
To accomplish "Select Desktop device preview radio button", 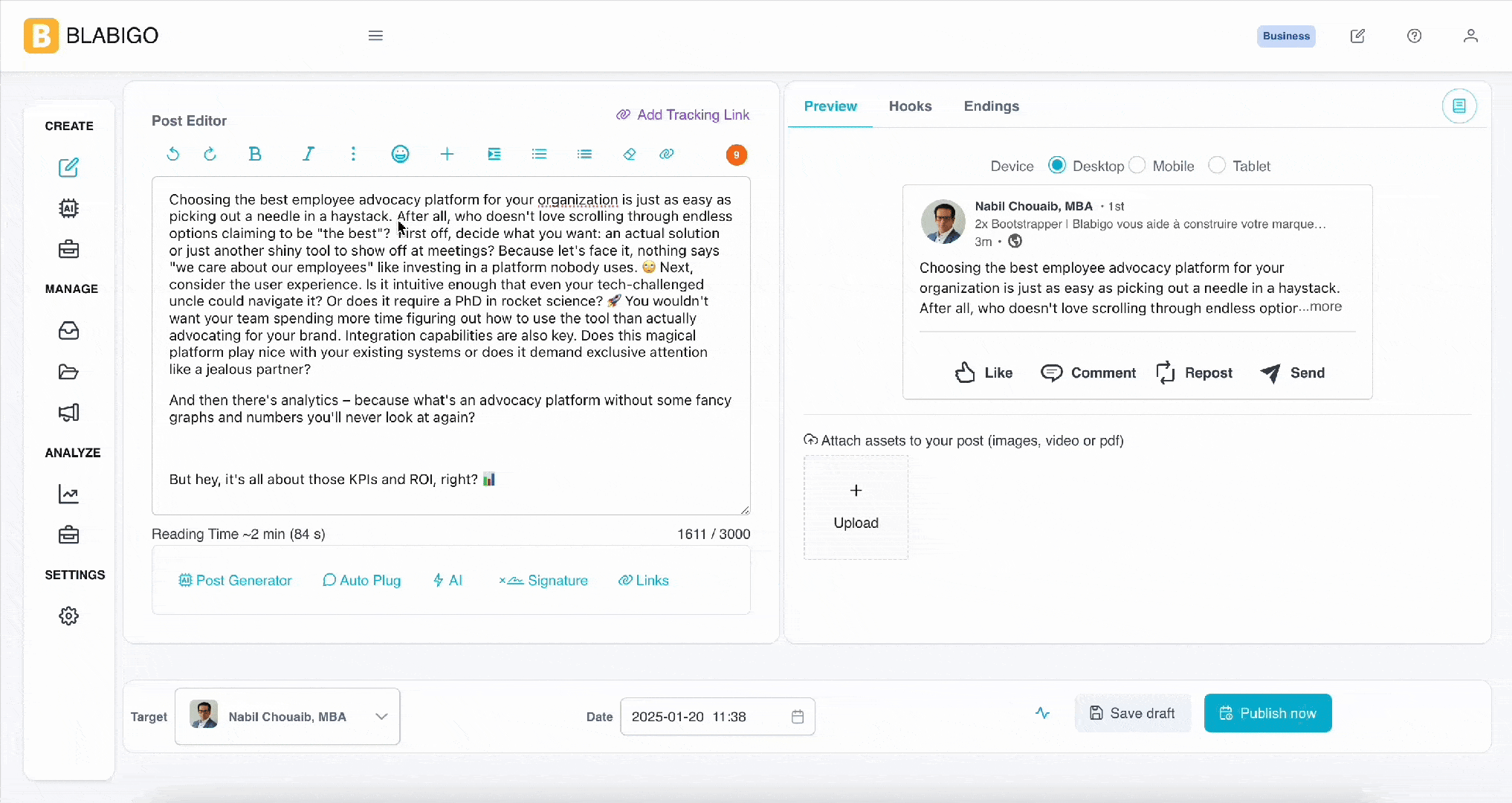I will 1056,166.
